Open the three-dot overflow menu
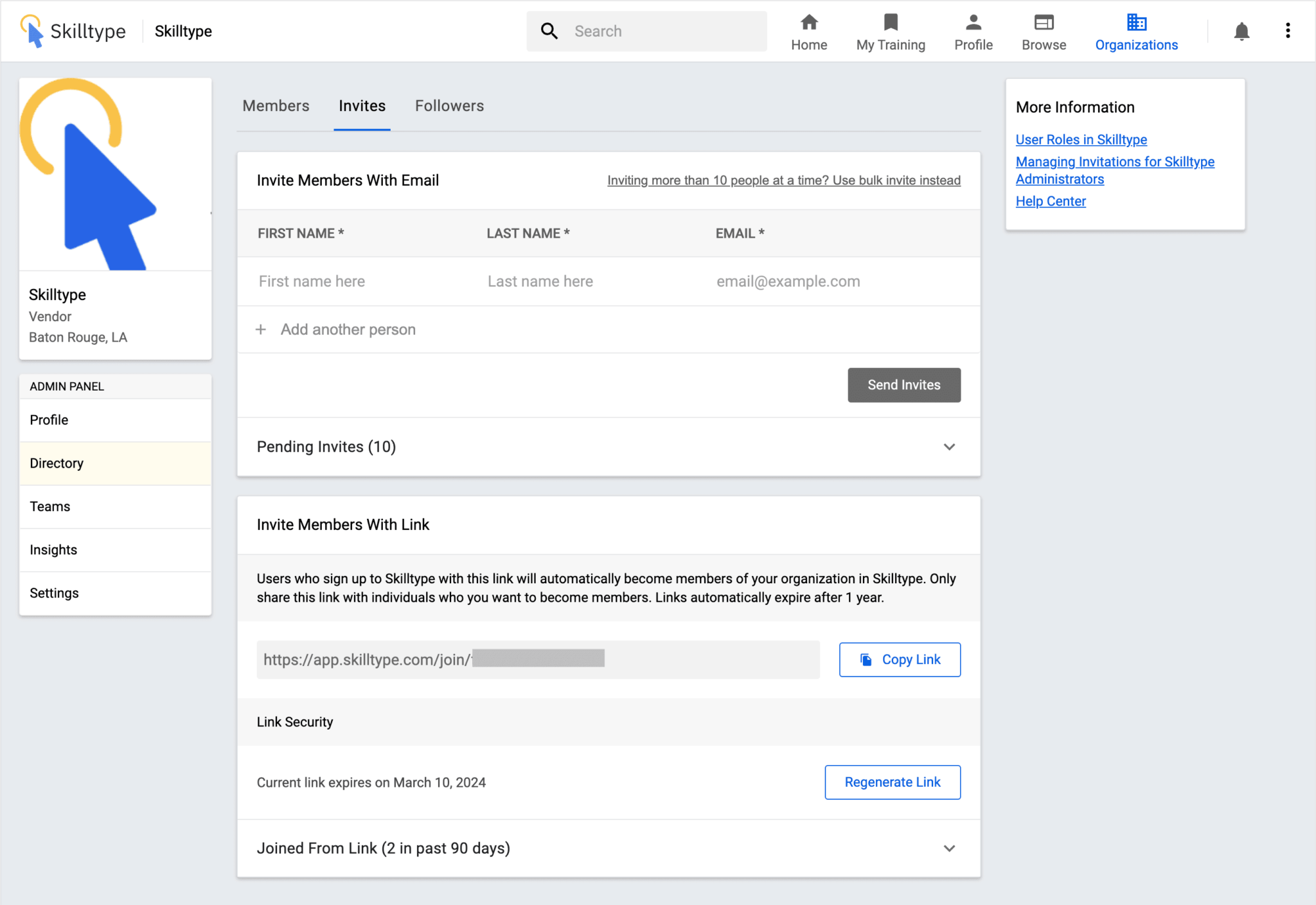 point(1287,31)
